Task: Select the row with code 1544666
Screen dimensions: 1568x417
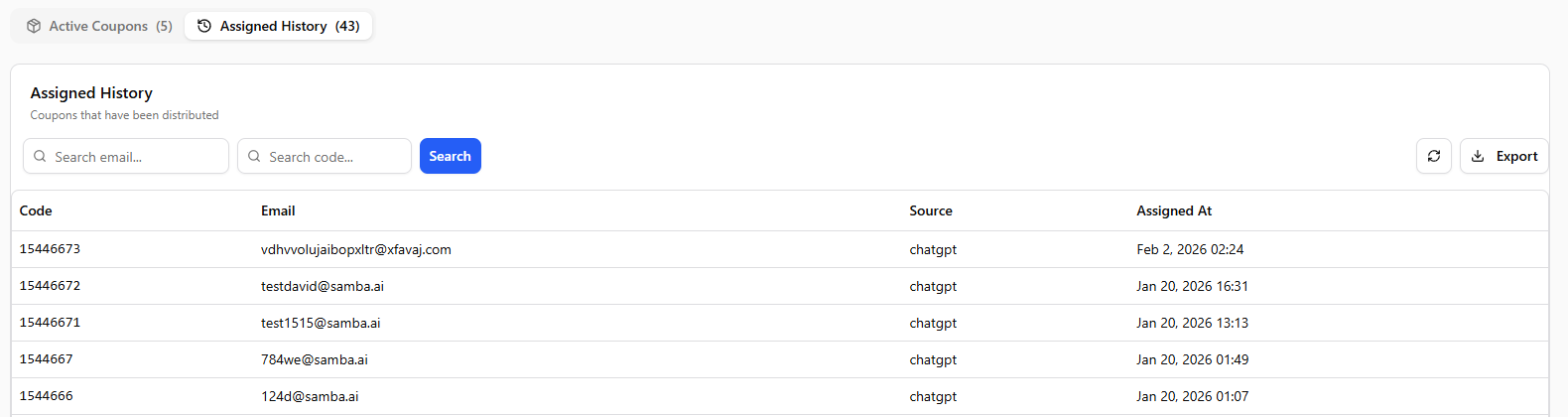Action: tap(780, 396)
